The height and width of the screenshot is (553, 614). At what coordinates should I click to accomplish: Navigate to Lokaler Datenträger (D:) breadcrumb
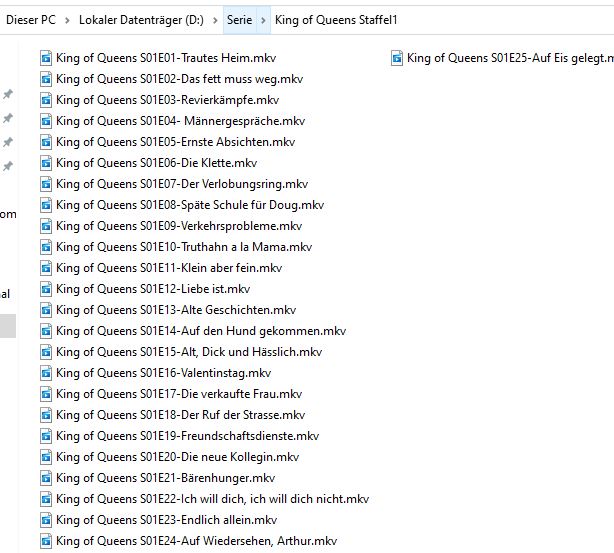(141, 20)
